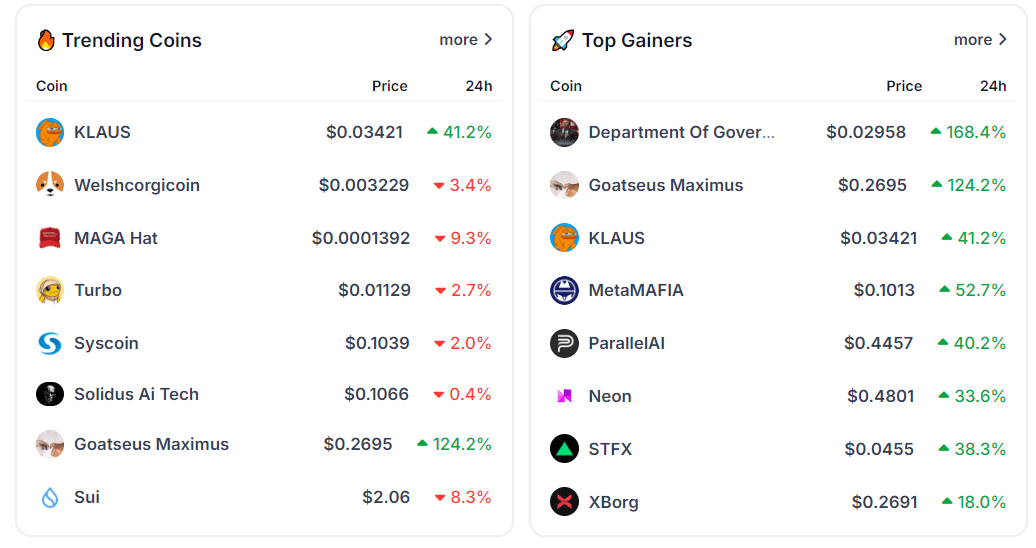Click the Top Gainers rocket title

622,40
